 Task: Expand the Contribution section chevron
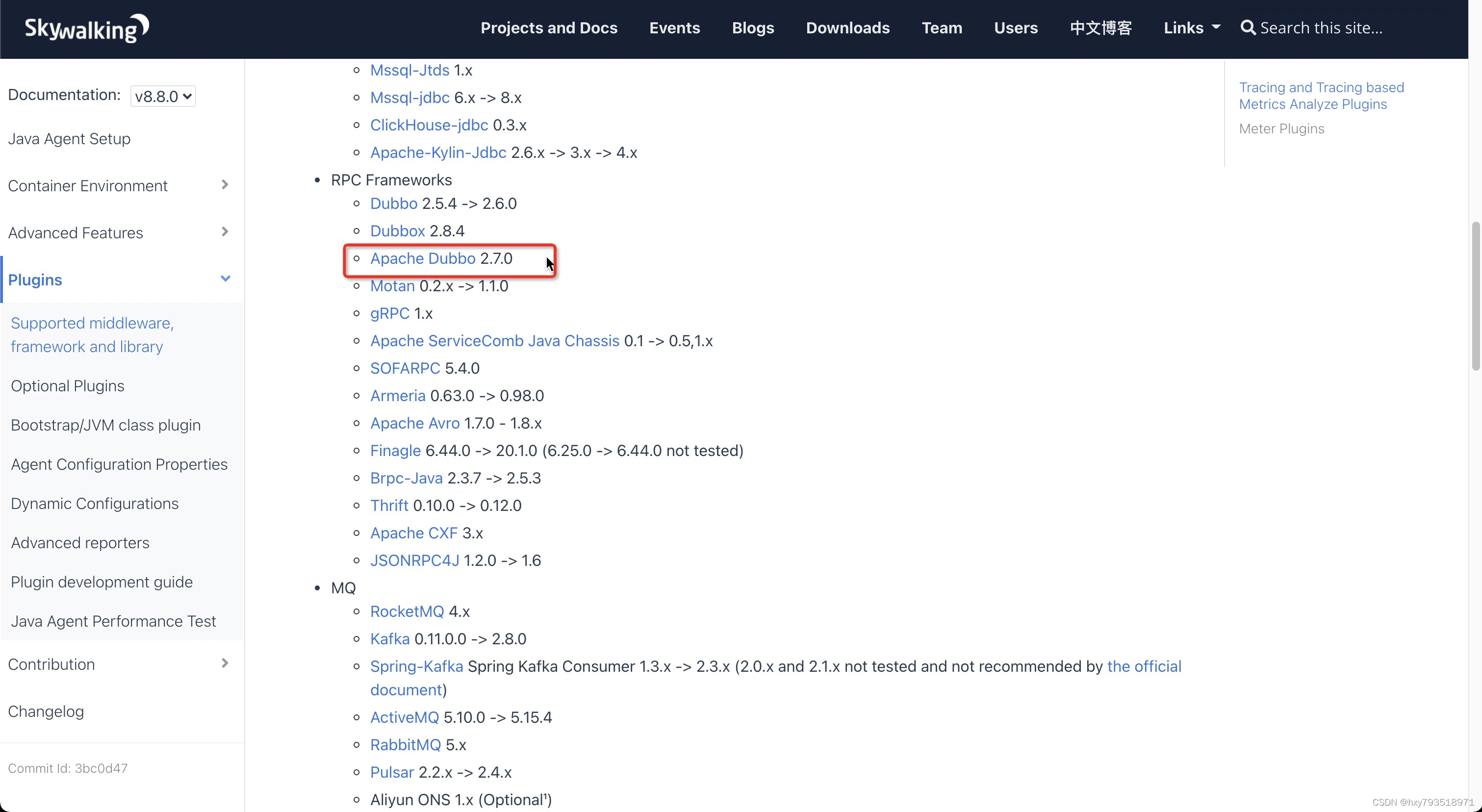(x=225, y=663)
